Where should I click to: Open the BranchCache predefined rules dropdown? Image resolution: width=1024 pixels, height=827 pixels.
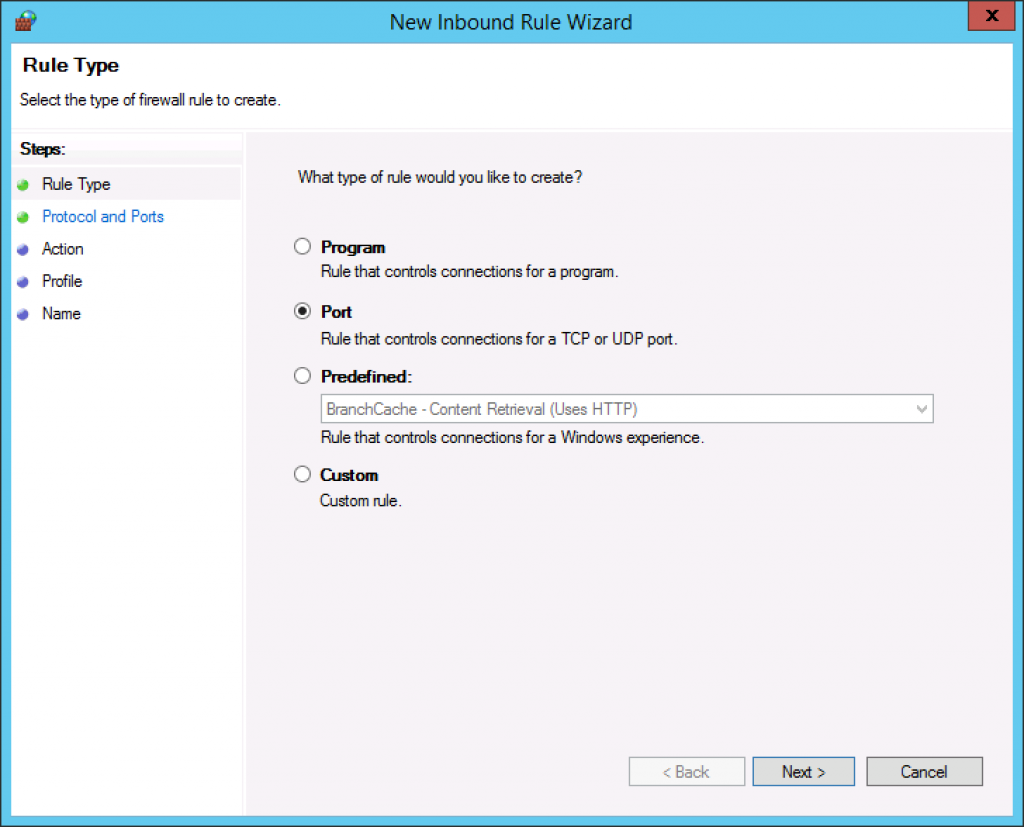pos(921,409)
